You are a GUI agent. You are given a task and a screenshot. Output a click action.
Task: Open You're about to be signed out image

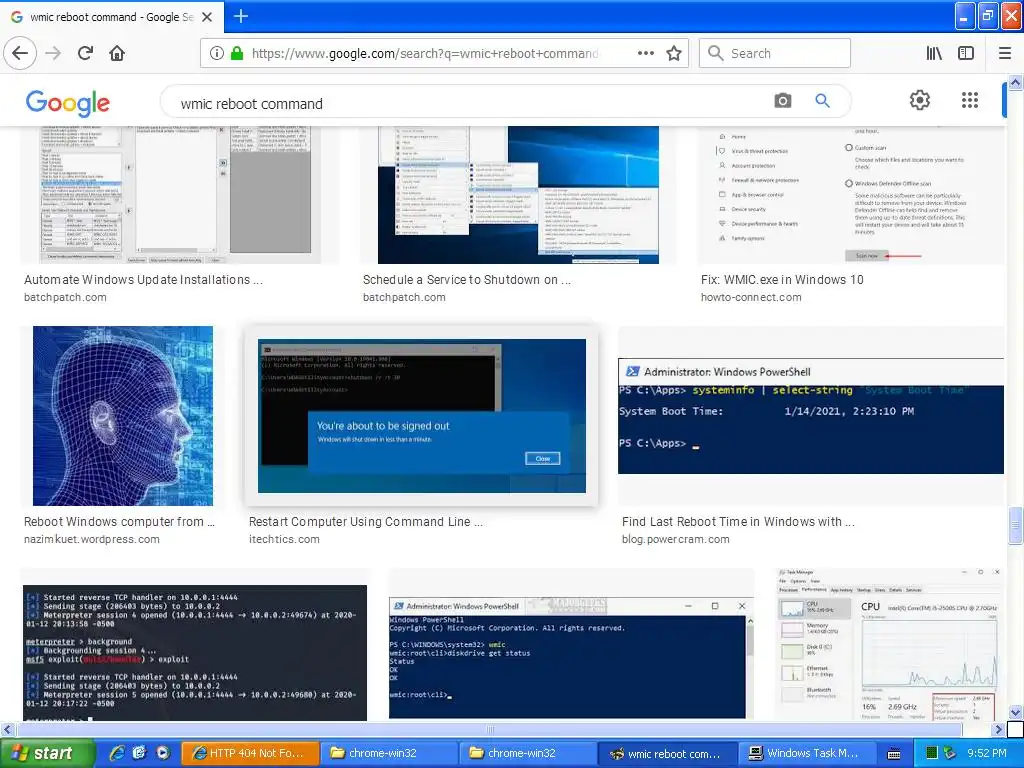click(x=422, y=415)
